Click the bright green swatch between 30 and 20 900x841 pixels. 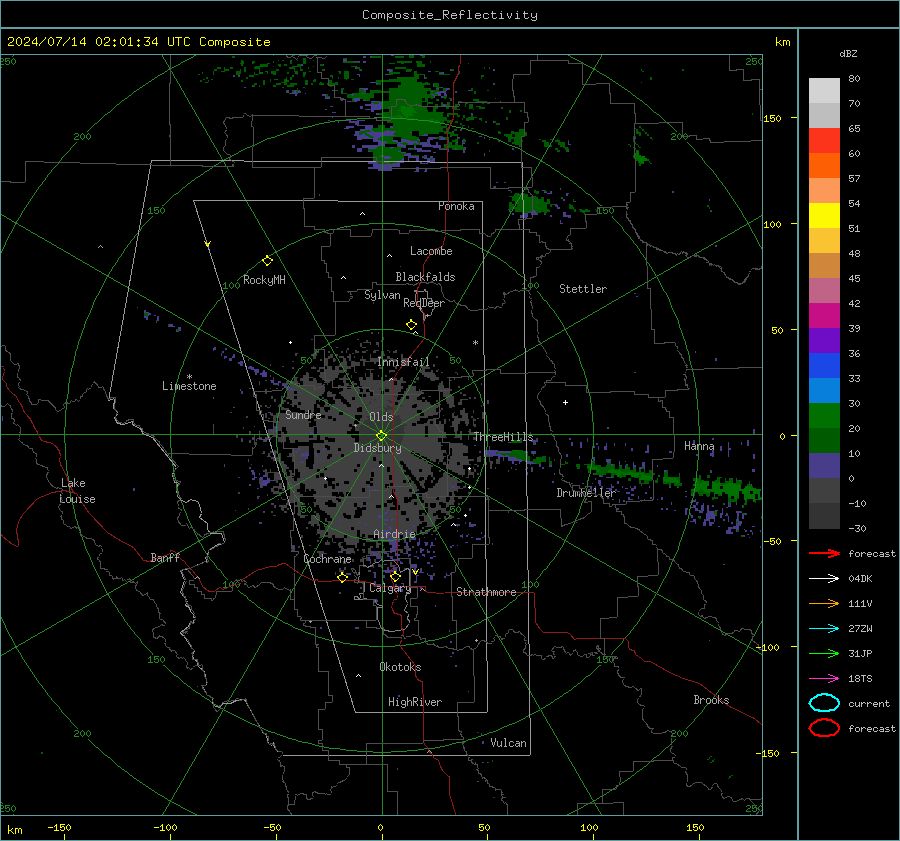824,416
